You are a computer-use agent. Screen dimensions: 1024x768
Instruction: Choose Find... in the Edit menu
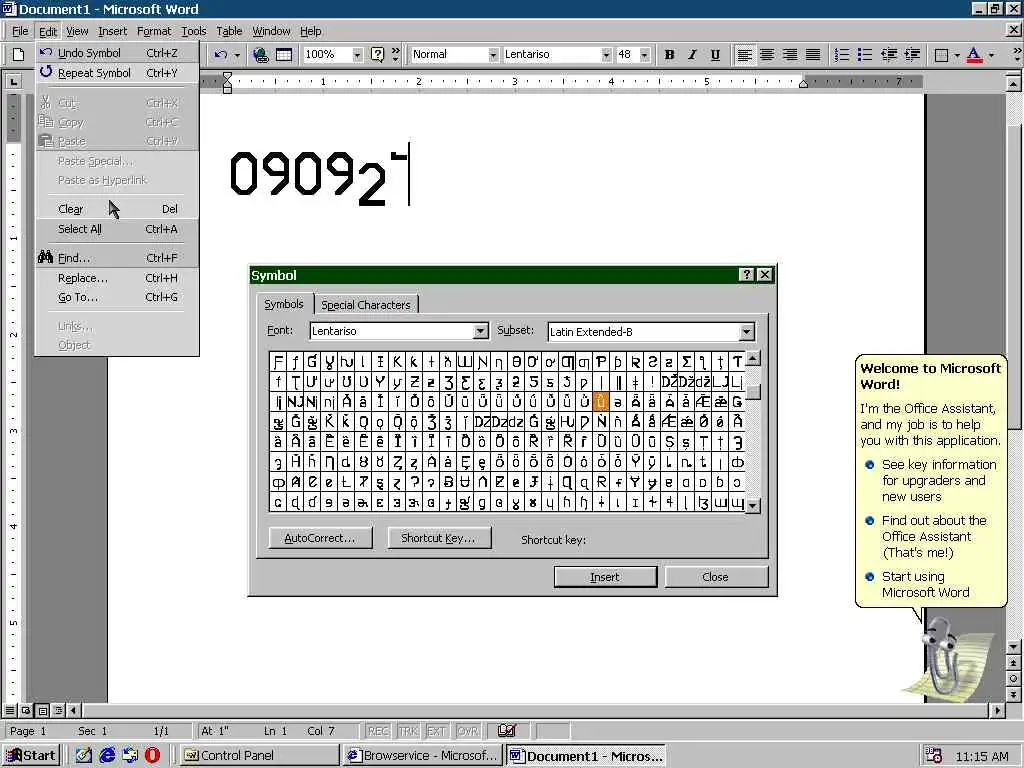click(118, 258)
